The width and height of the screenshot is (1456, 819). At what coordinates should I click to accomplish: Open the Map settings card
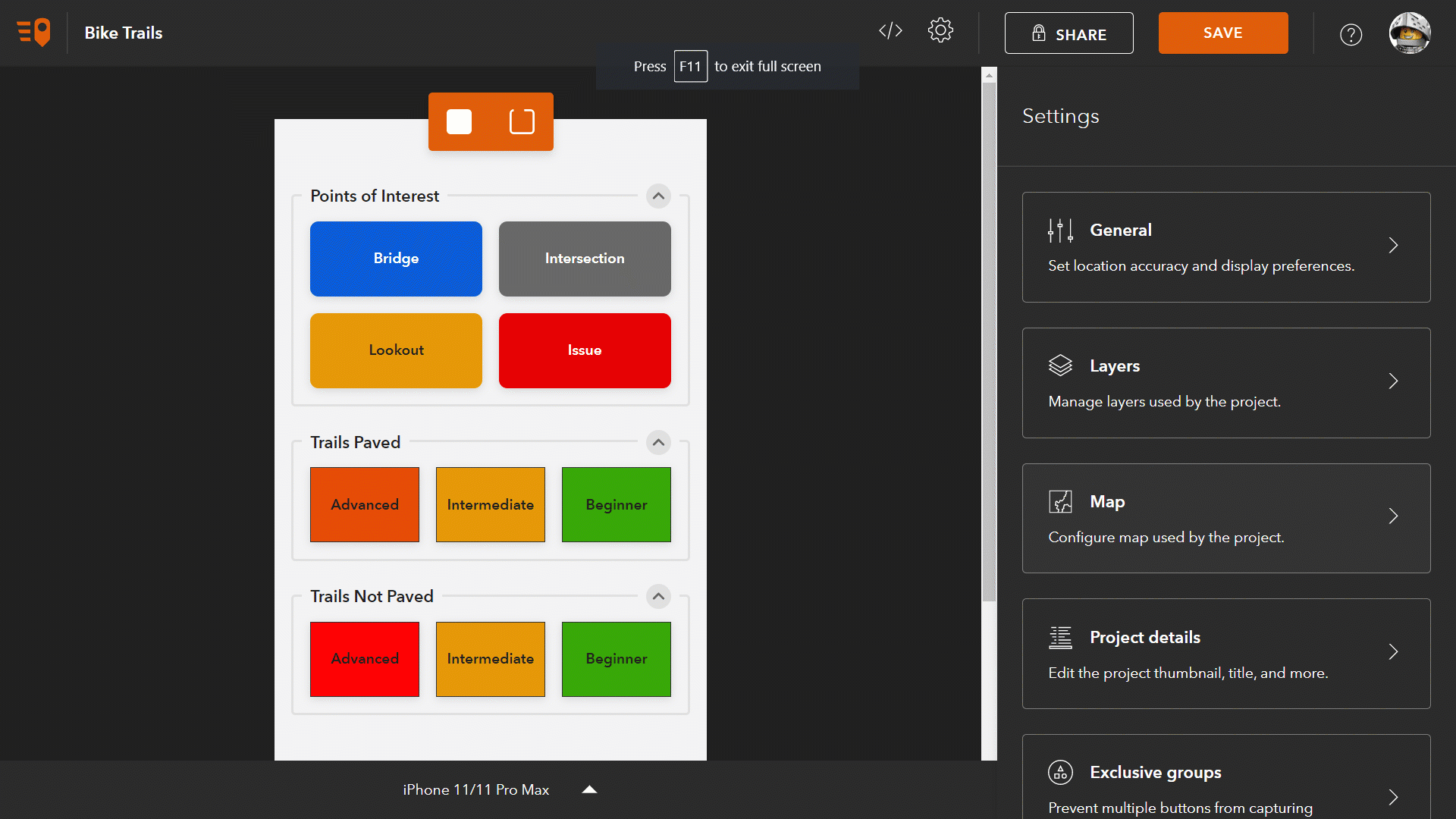(1226, 519)
